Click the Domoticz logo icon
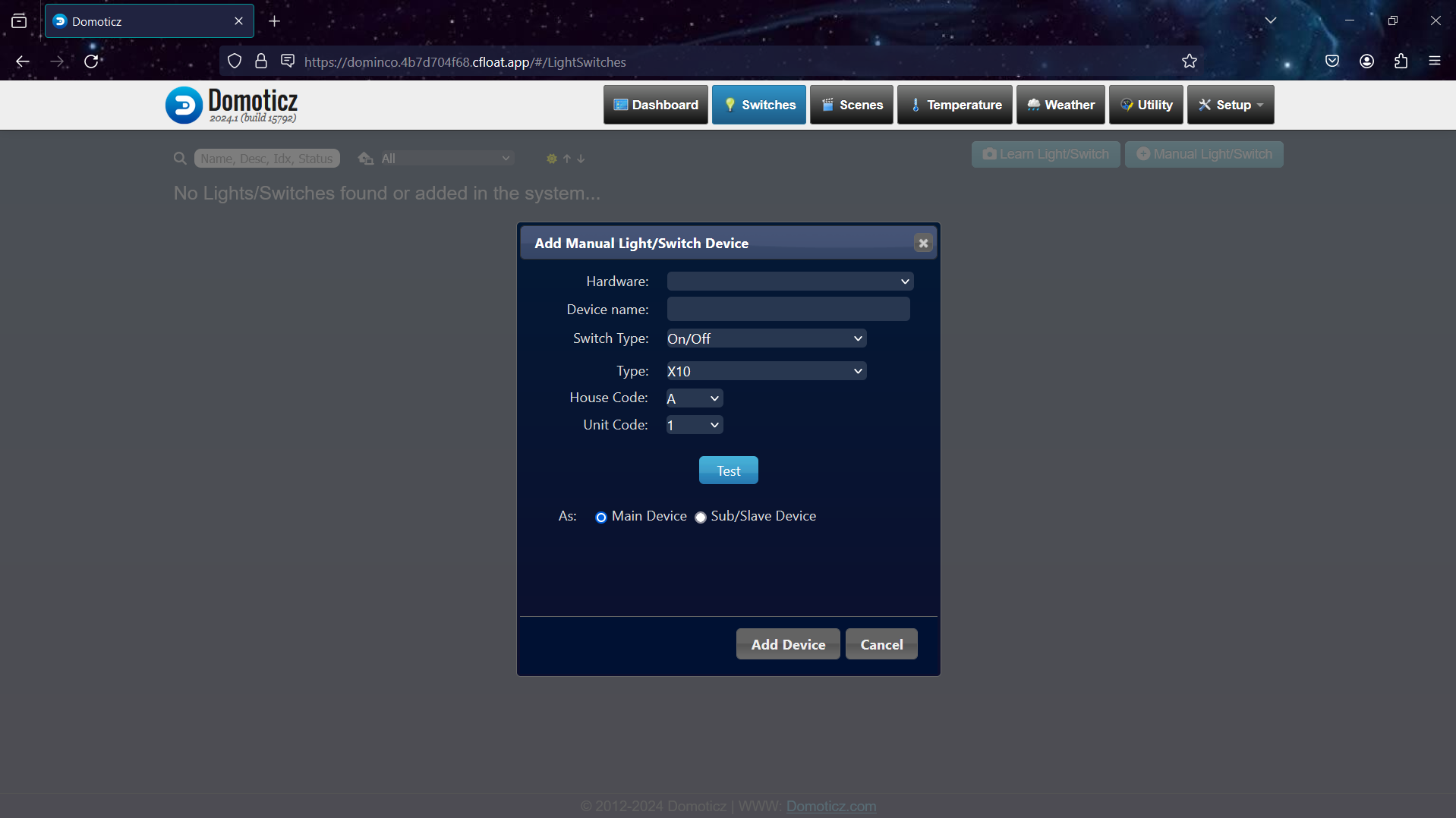The height and width of the screenshot is (818, 1456). 184,105
